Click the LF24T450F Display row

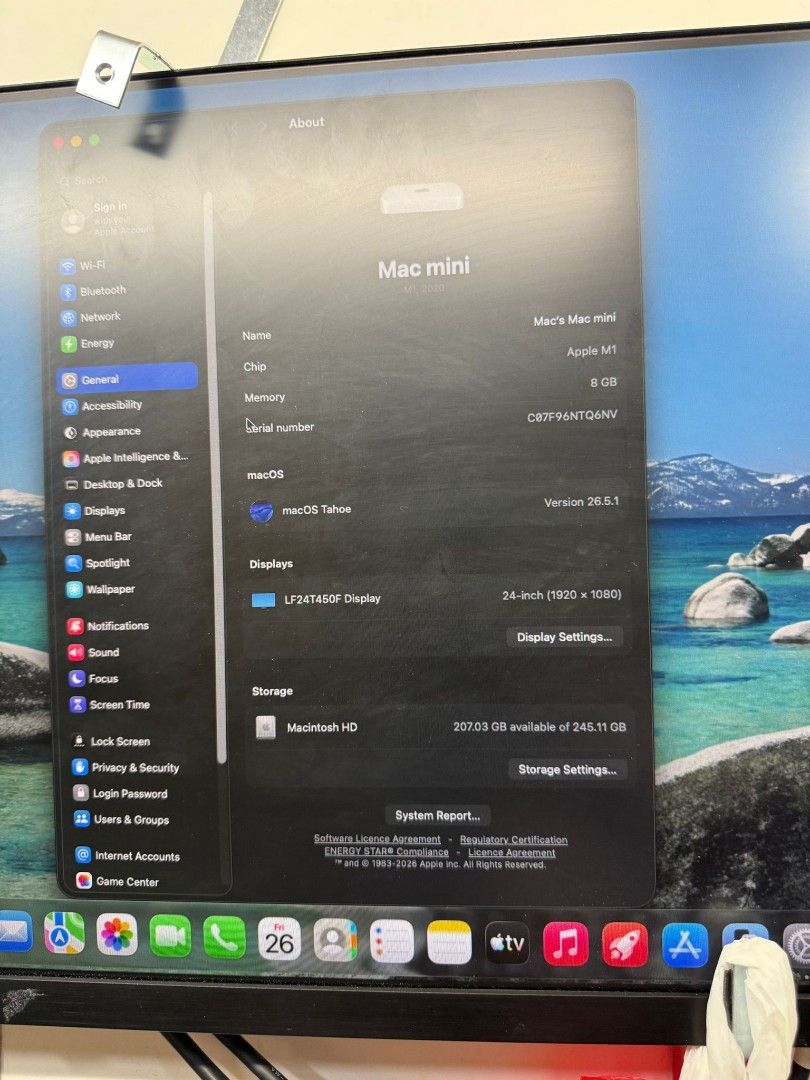[x=437, y=597]
